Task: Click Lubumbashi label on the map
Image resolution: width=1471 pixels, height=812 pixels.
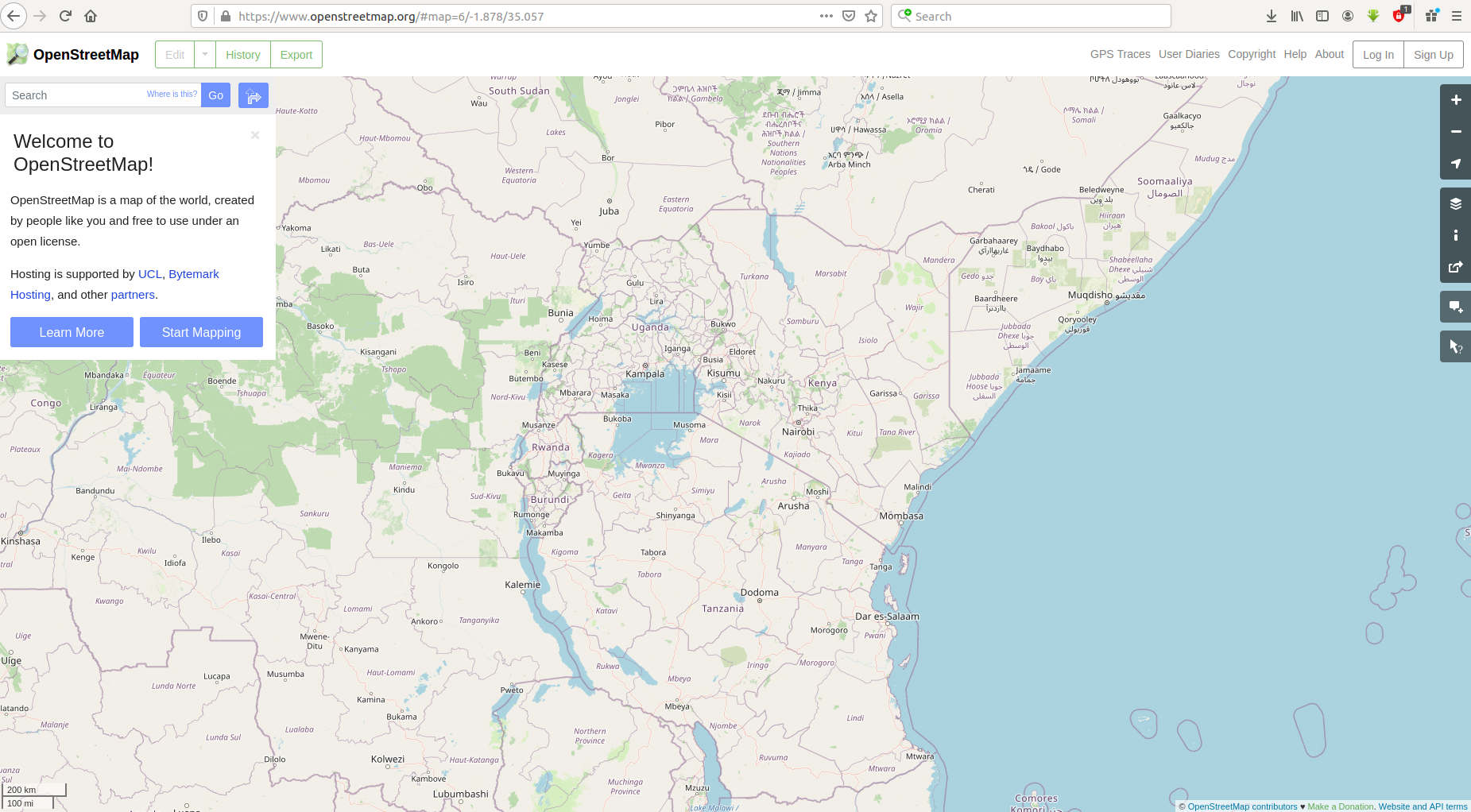Action: click(x=460, y=794)
